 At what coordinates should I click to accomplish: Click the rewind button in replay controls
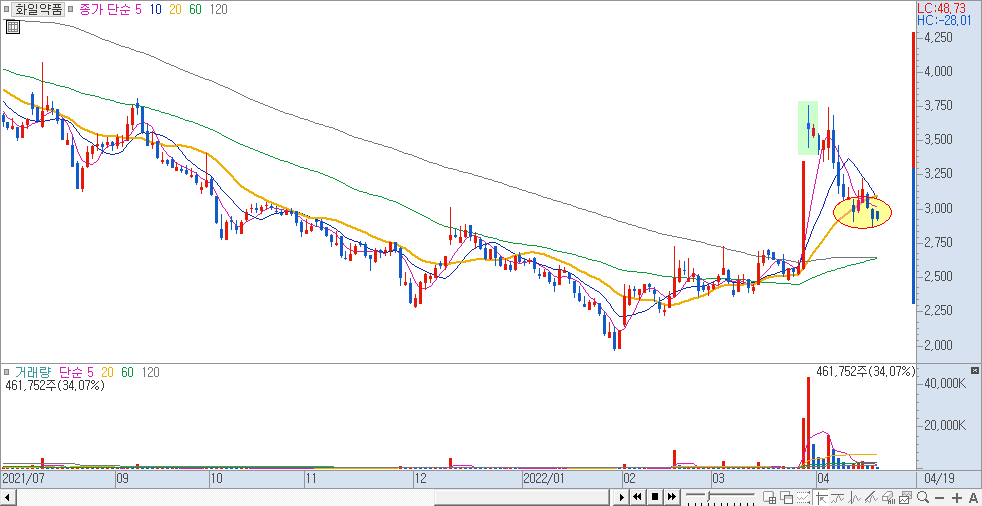(x=638, y=497)
